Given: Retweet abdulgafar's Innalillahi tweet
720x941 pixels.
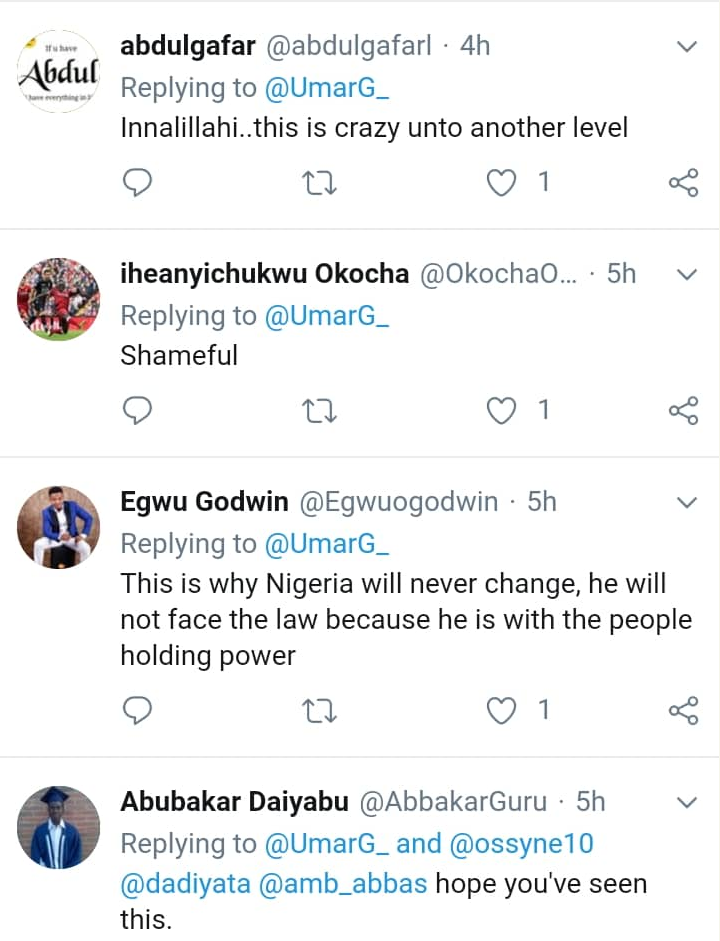Looking at the screenshot, I should pyautogui.click(x=320, y=182).
